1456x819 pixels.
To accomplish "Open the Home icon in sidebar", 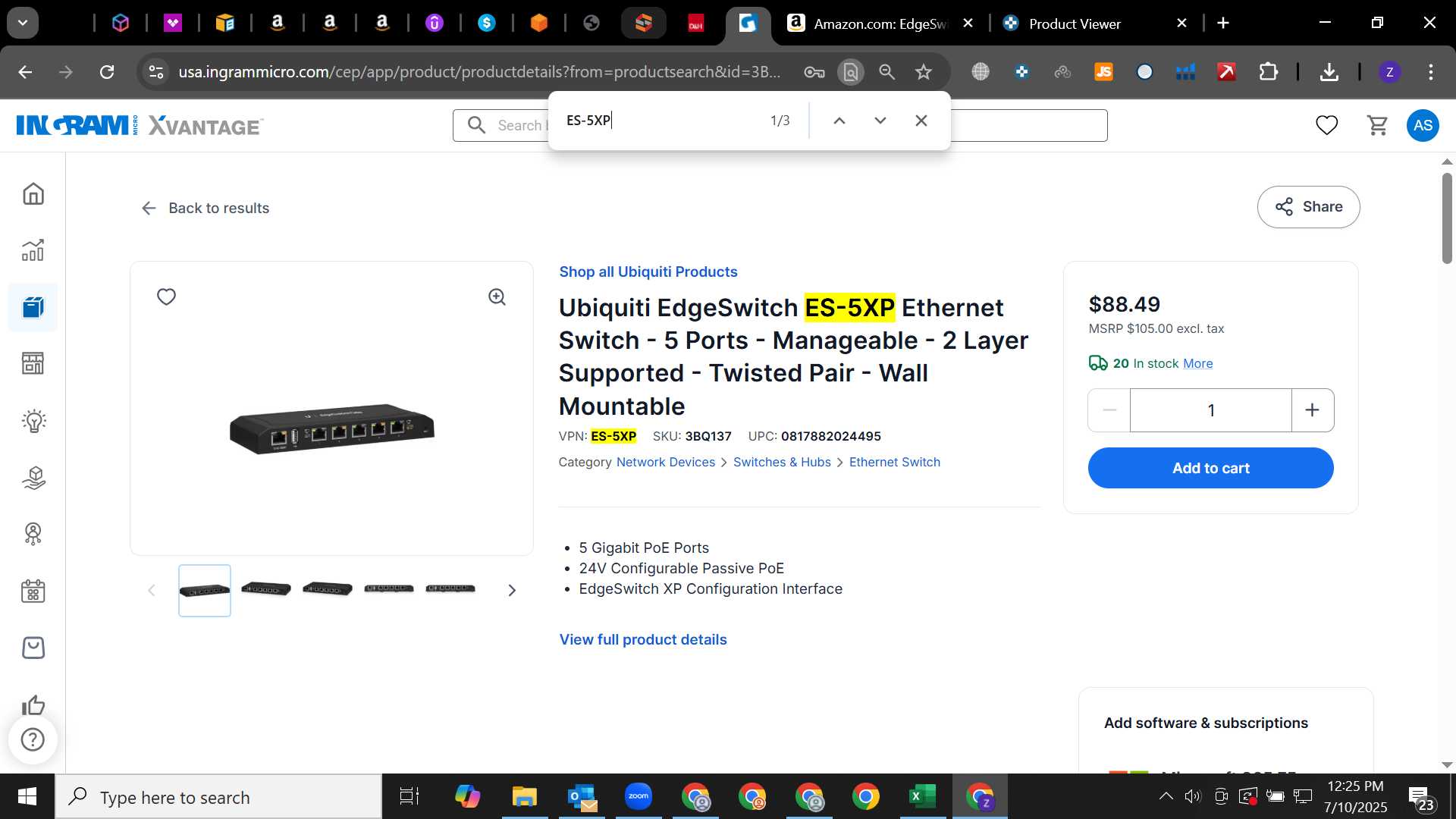I will [x=33, y=194].
